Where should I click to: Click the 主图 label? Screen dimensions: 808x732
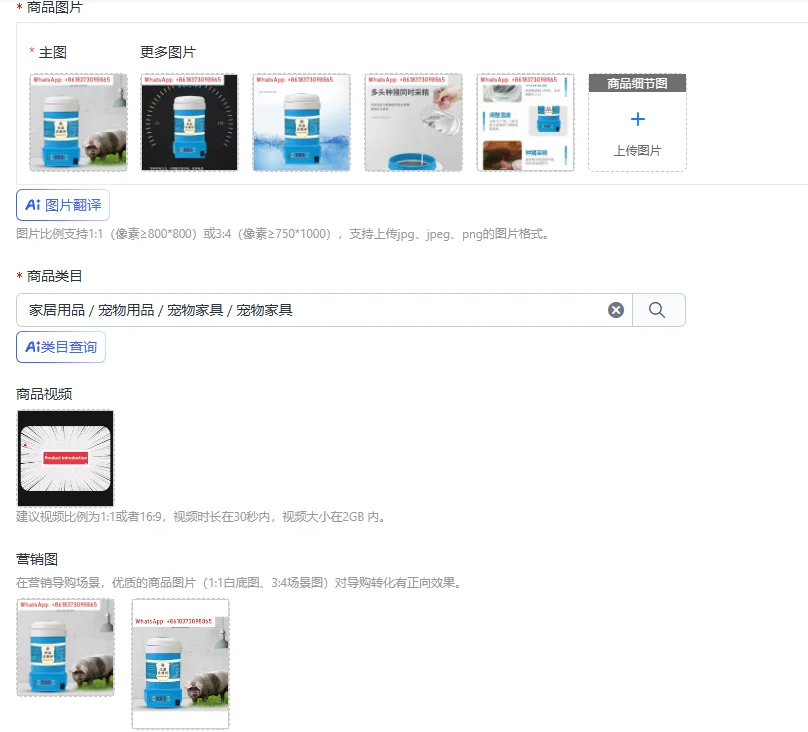[53, 53]
